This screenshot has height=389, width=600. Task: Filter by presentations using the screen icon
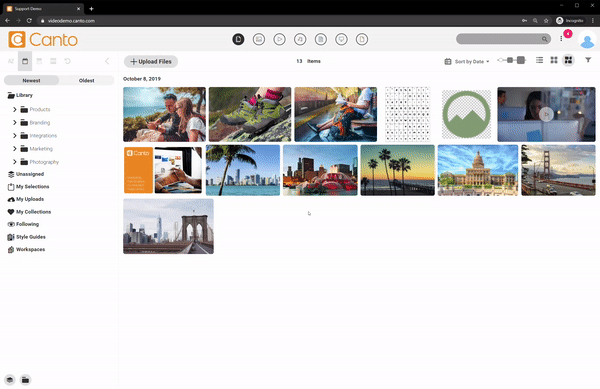pyautogui.click(x=341, y=39)
